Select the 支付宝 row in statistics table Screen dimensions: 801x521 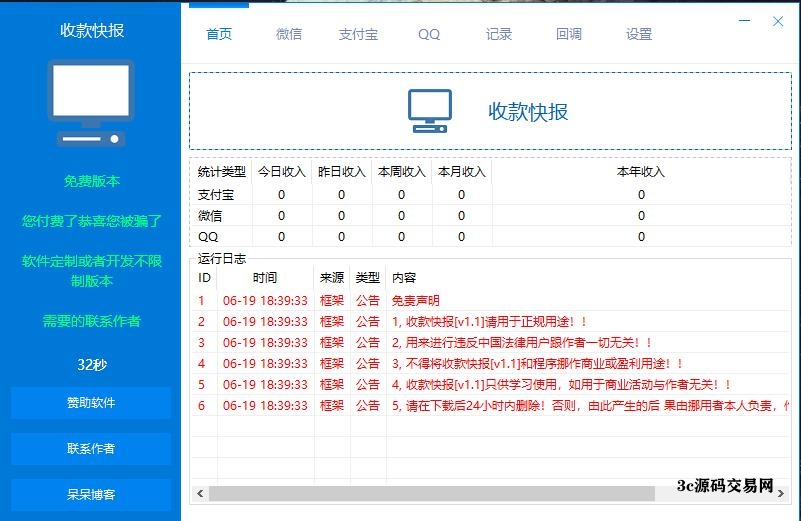tap(491, 195)
